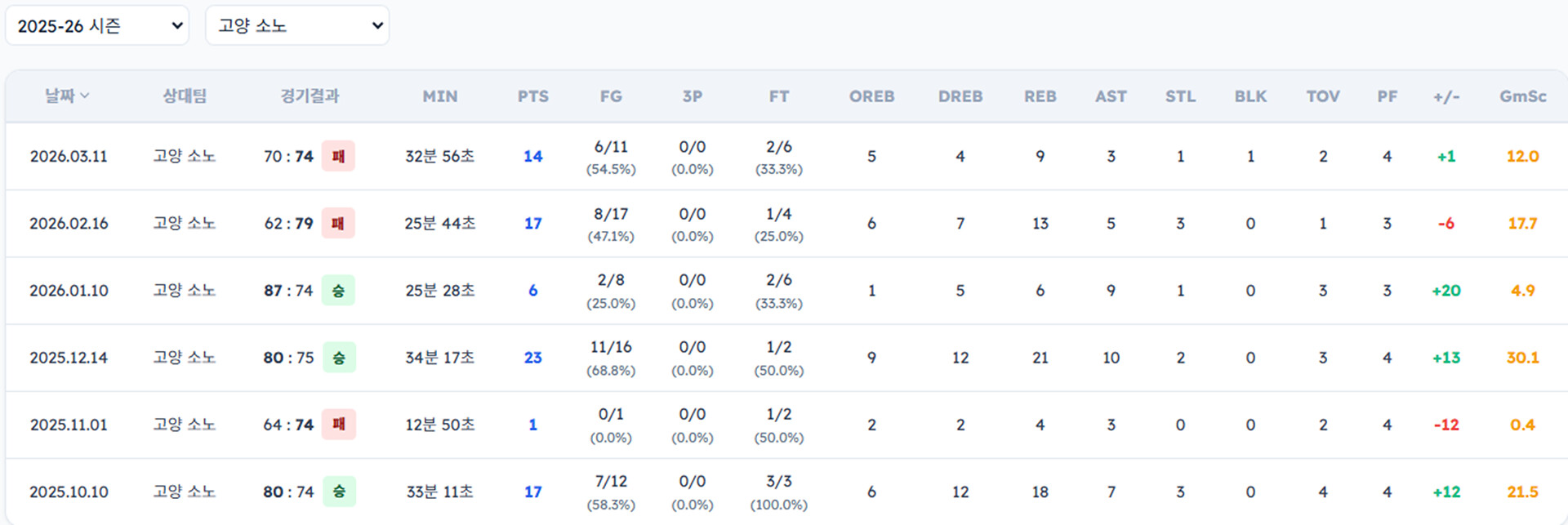Viewport: 1568px width, 525px height.
Task: Sort by the 날짜 column header
Action: 67,96
